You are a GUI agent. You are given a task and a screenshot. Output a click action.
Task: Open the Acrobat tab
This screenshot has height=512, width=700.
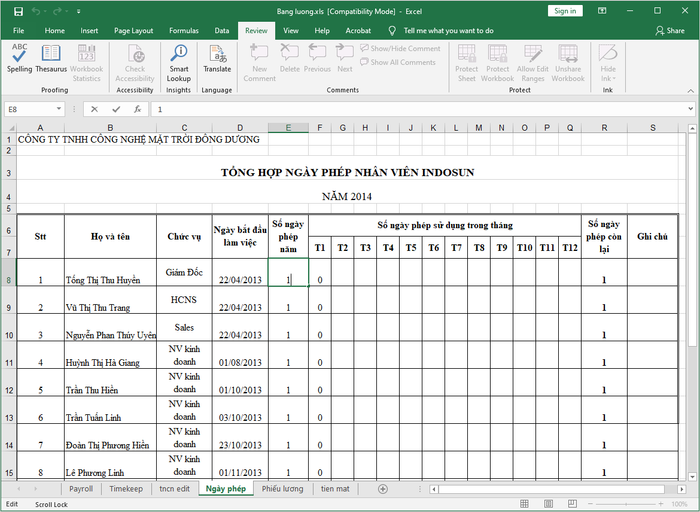tap(358, 30)
